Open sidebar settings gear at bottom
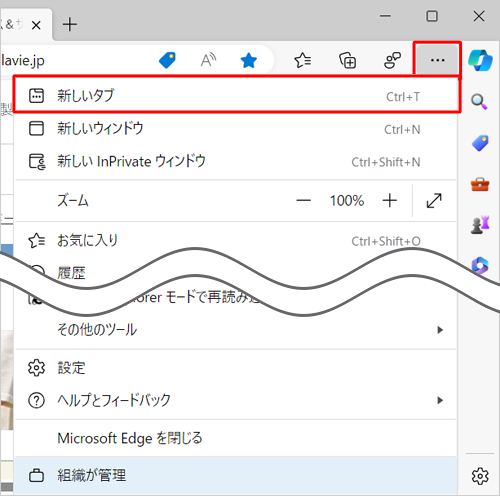The image size is (500, 496). (480, 476)
